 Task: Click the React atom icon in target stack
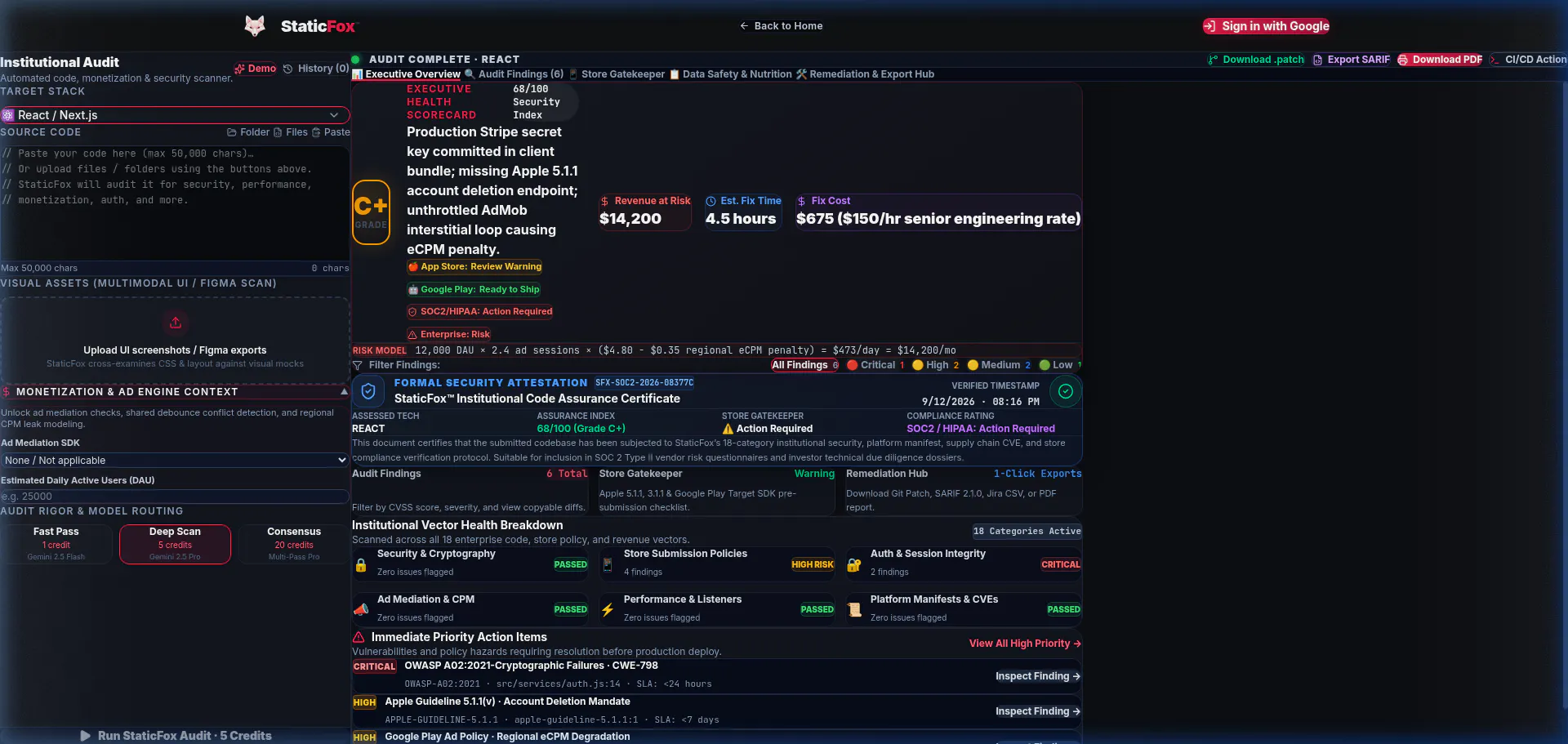[8, 115]
